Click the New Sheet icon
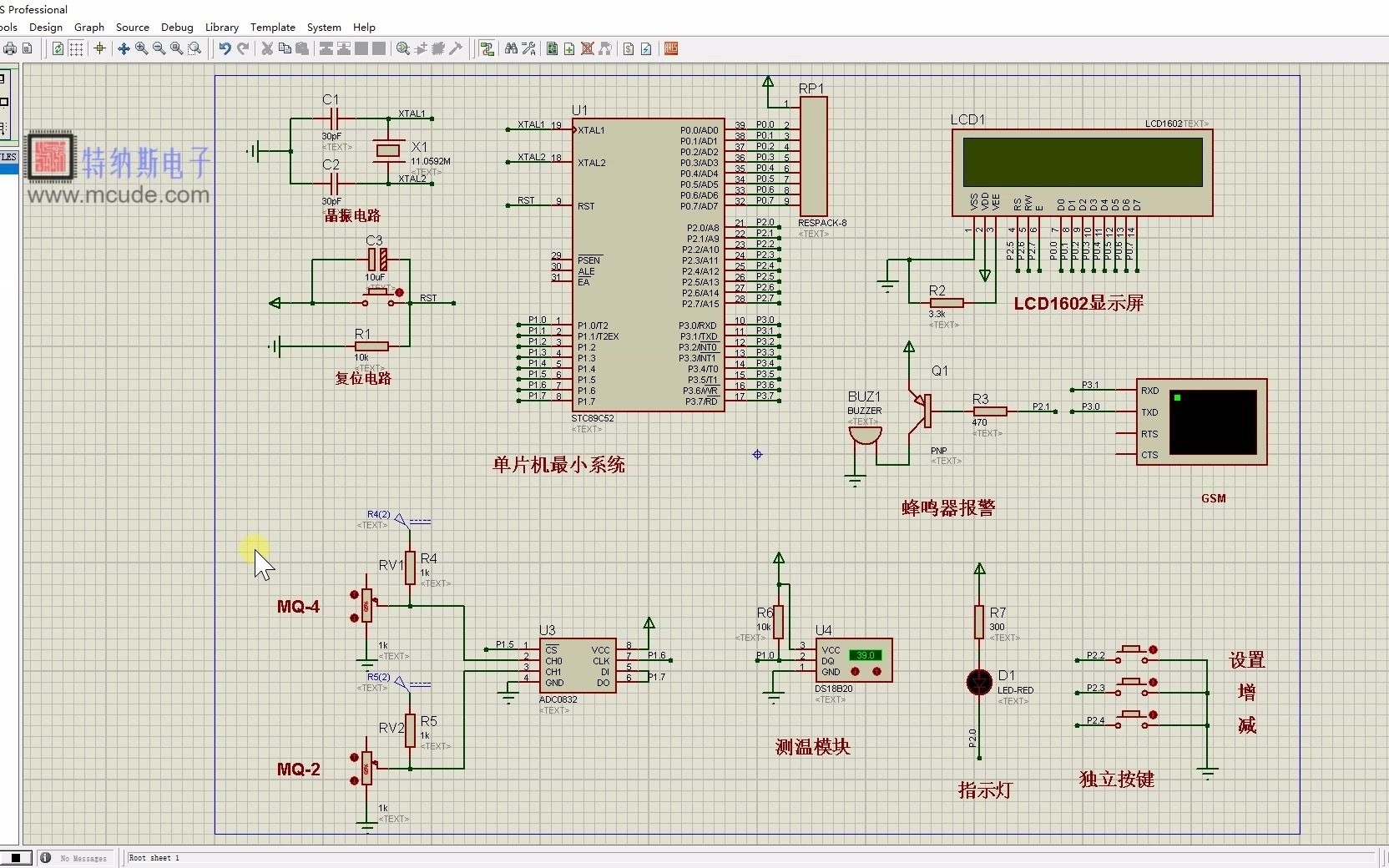This screenshot has height=868, width=1389. pyautogui.click(x=569, y=48)
